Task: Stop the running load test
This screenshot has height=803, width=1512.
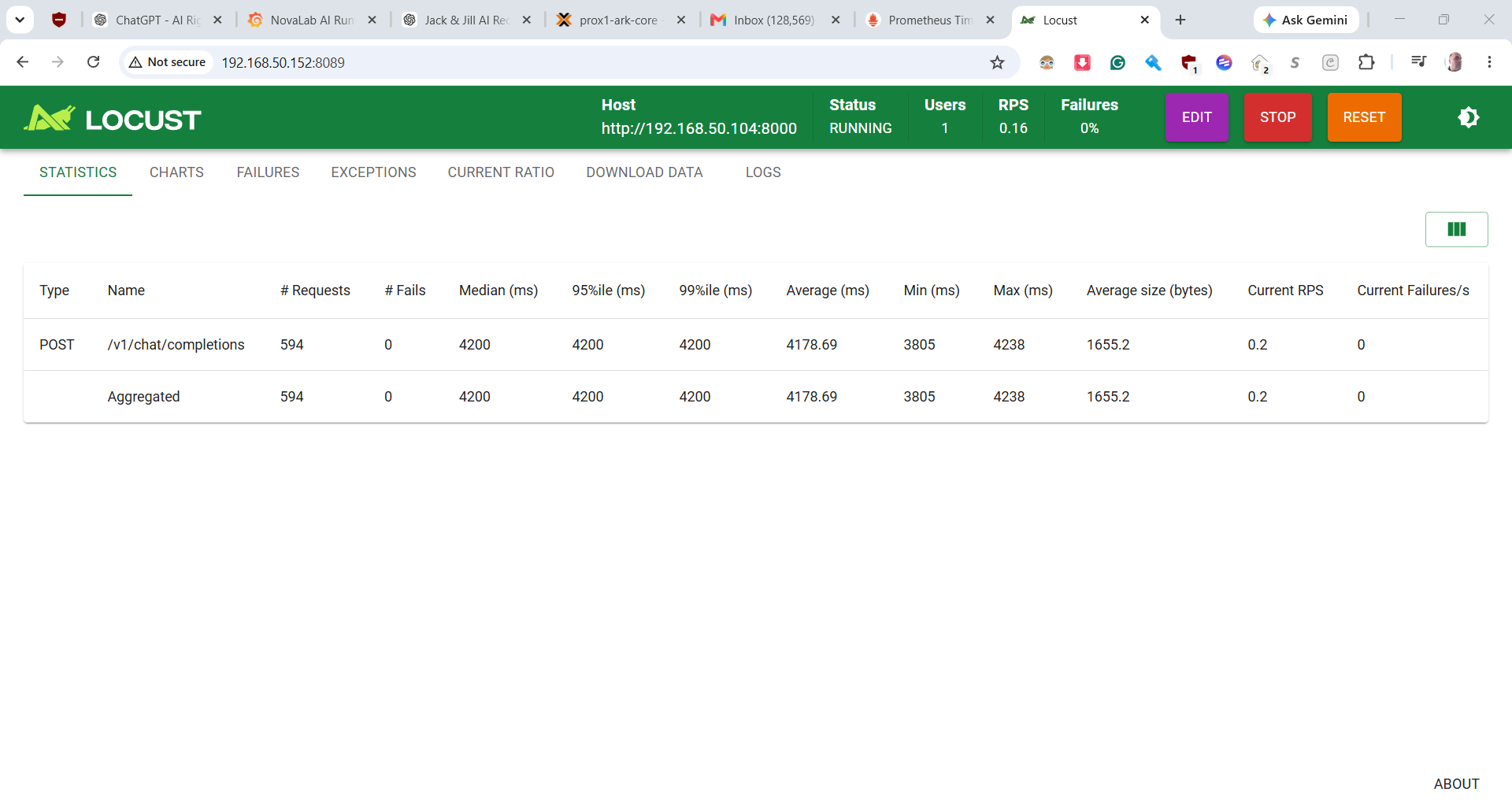Action: point(1277,117)
